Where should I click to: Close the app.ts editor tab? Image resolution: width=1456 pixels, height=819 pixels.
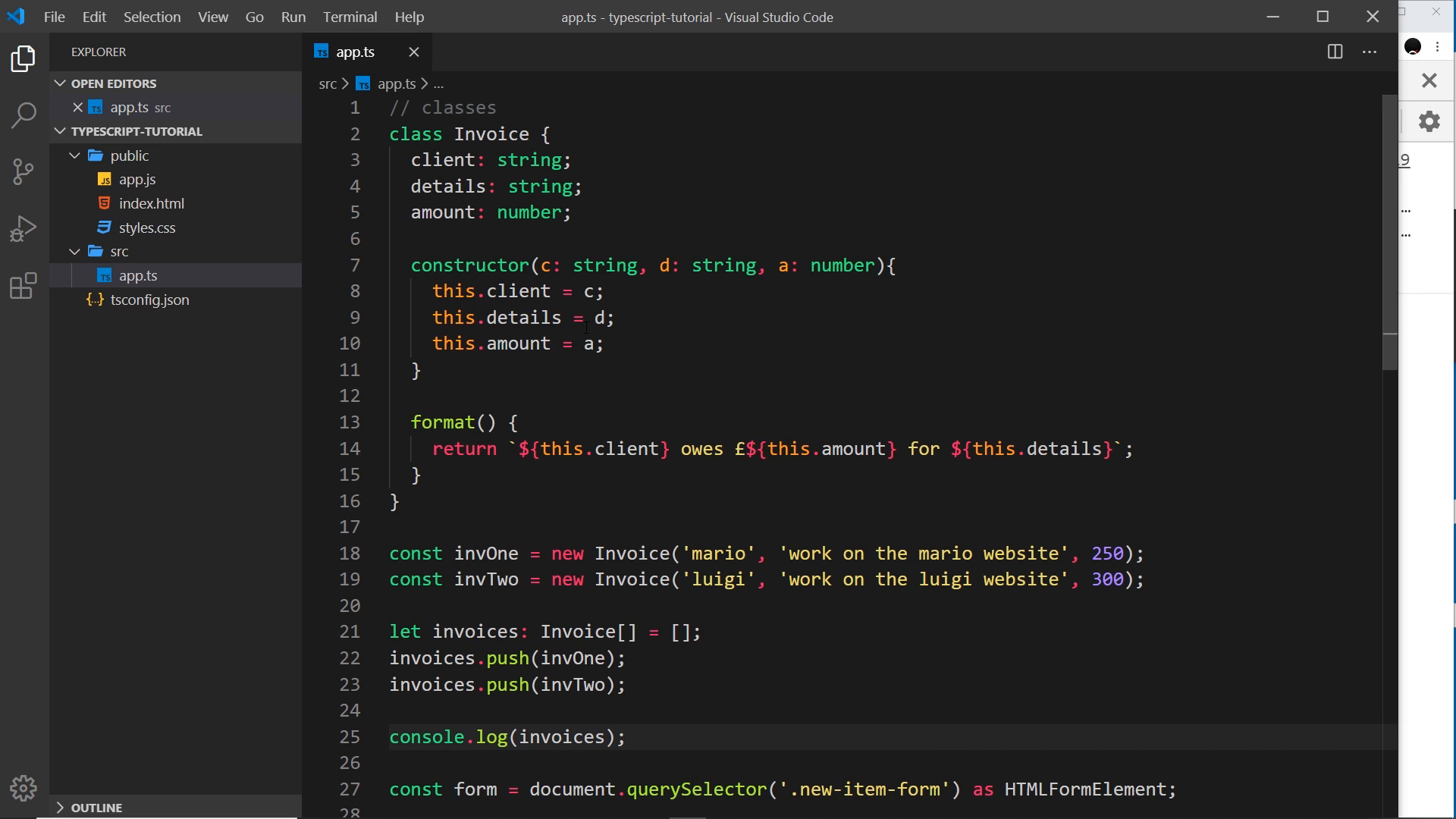(414, 52)
